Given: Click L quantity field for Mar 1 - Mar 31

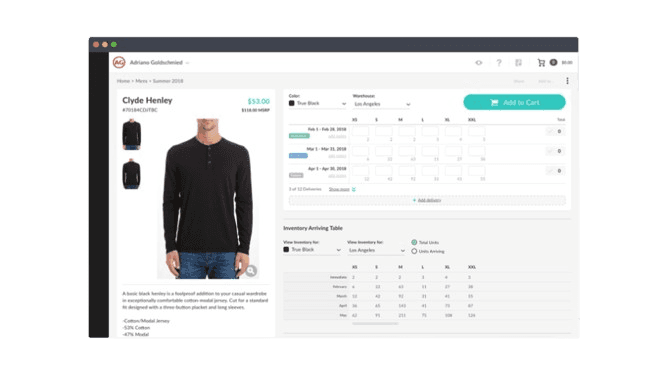Looking at the screenshot, I should click(x=430, y=151).
